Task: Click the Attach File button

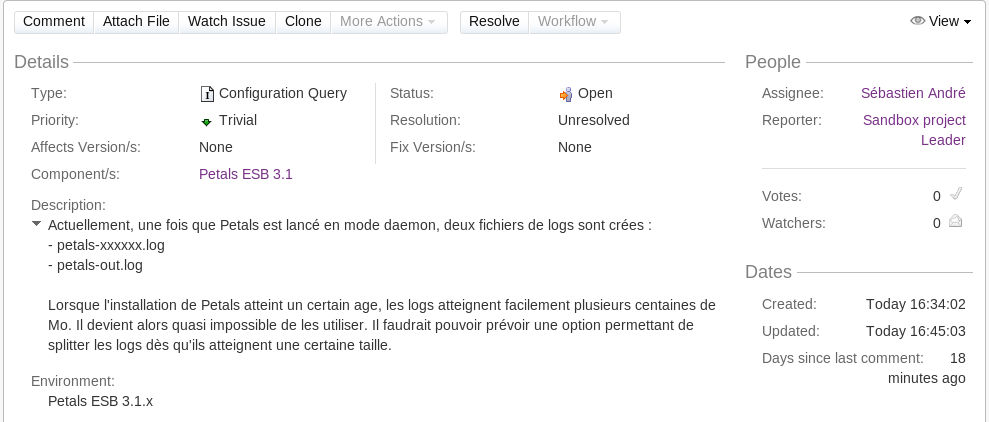Action: coord(136,21)
